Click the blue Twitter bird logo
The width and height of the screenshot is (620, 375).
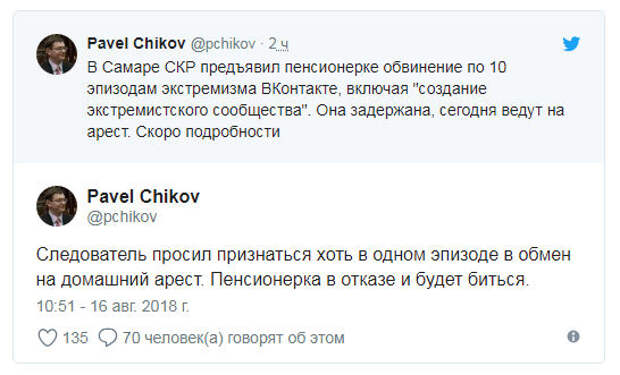[x=571, y=44]
